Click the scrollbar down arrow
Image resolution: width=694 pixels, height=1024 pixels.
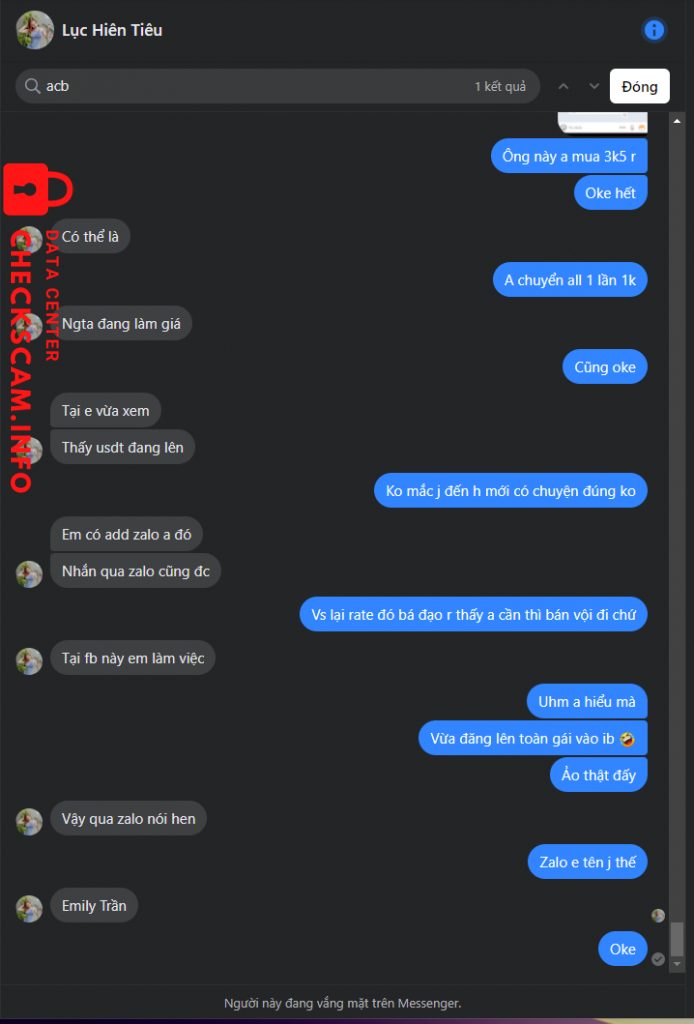676,964
